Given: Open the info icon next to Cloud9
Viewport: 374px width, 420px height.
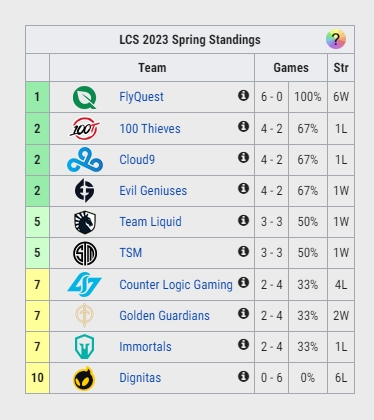Looking at the screenshot, I should (x=243, y=157).
